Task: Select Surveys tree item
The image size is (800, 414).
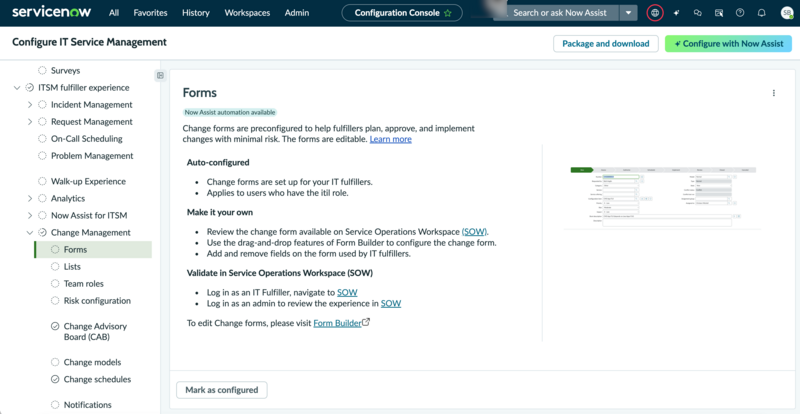Action: (65, 70)
